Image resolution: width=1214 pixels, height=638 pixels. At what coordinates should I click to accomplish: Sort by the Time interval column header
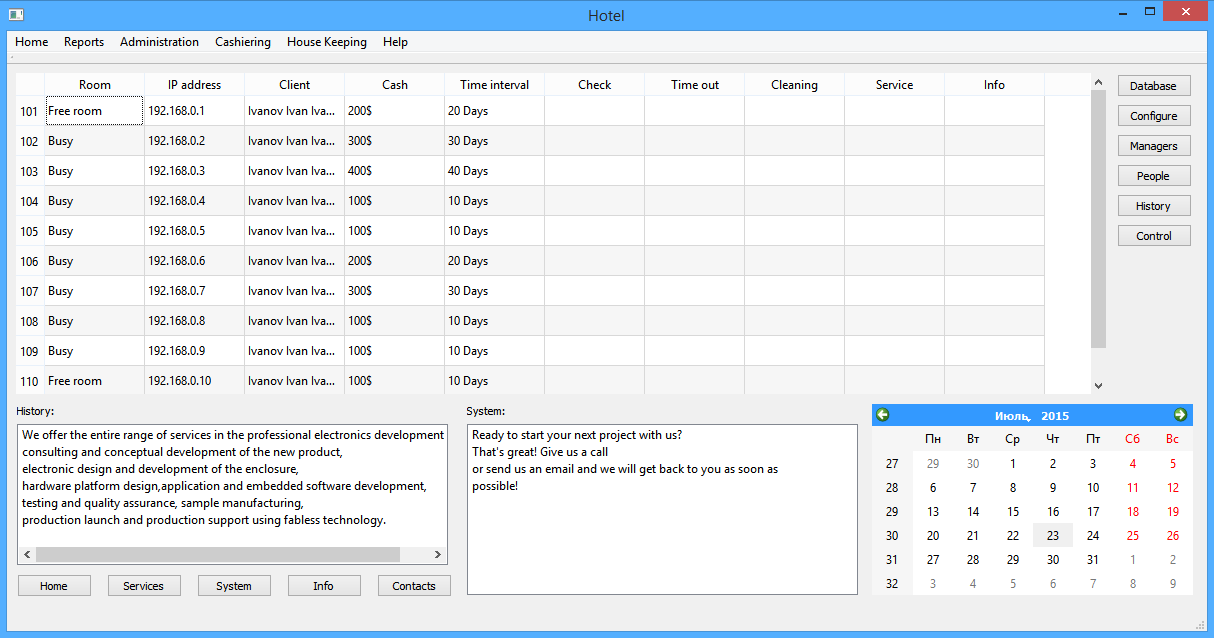click(x=494, y=85)
